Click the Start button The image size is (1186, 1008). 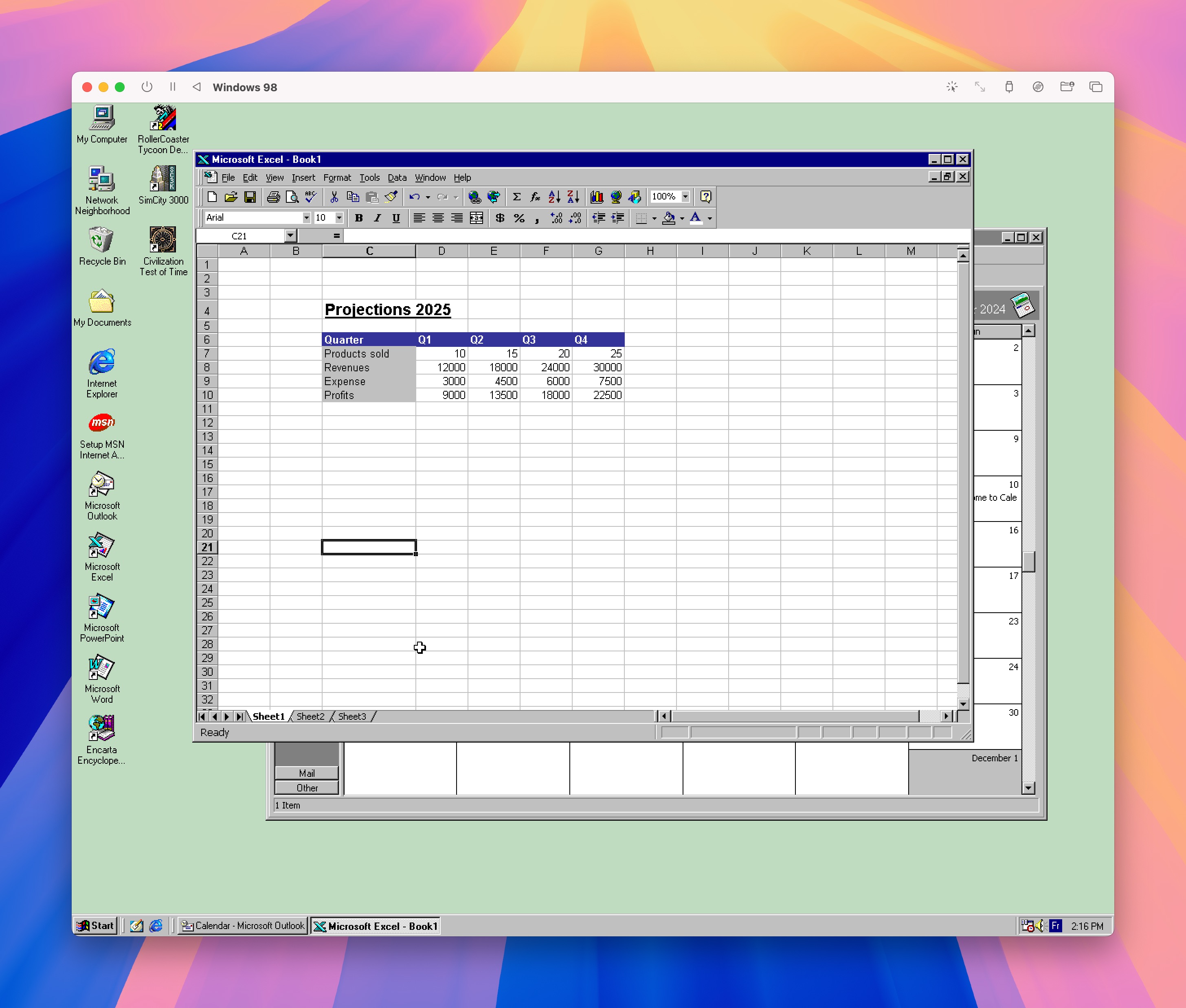[x=96, y=926]
